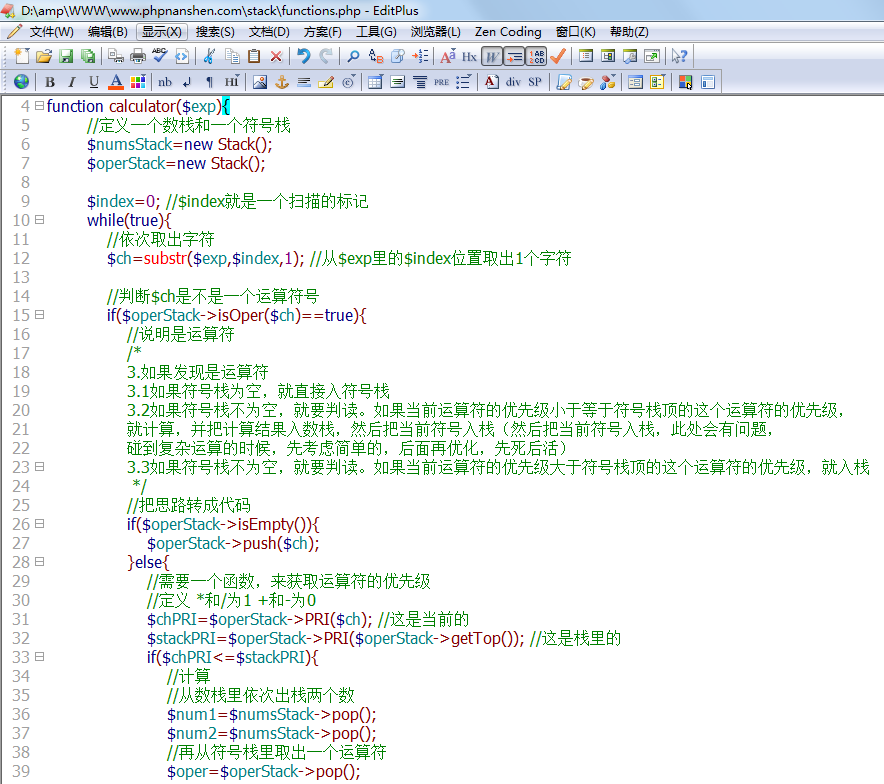Pick font color with red A
This screenshot has height=784, width=884.
pos(116,82)
